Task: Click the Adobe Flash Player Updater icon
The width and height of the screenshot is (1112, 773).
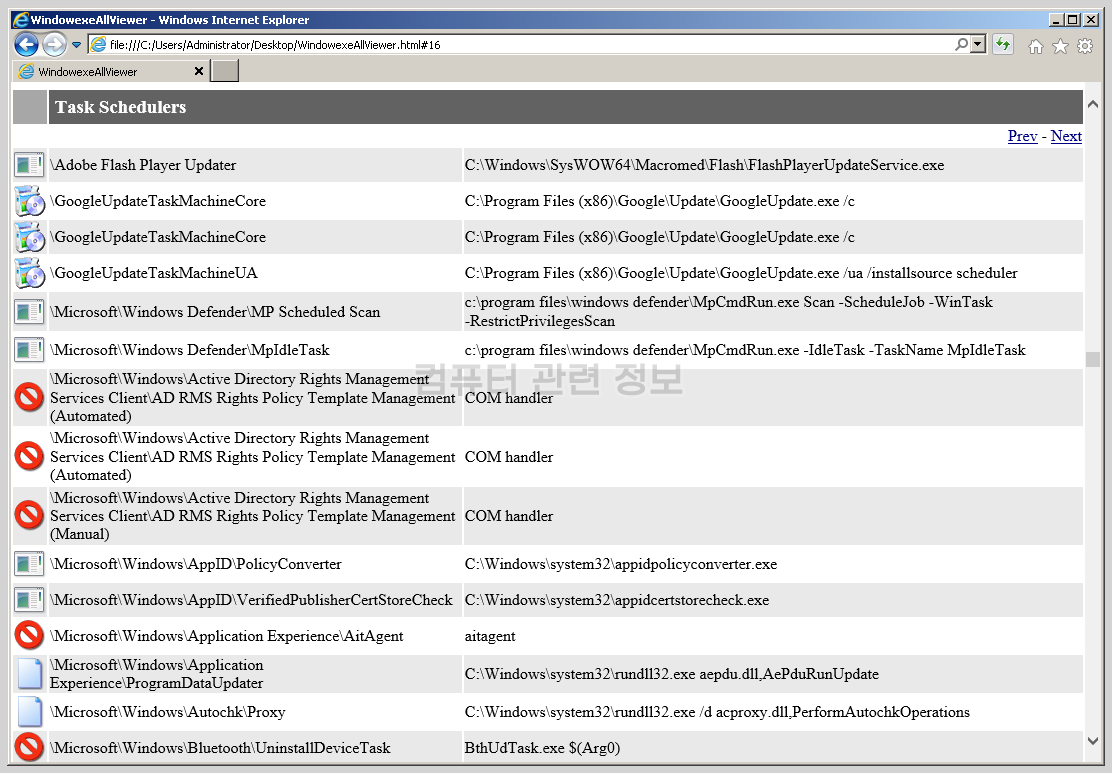Action: pyautogui.click(x=29, y=165)
